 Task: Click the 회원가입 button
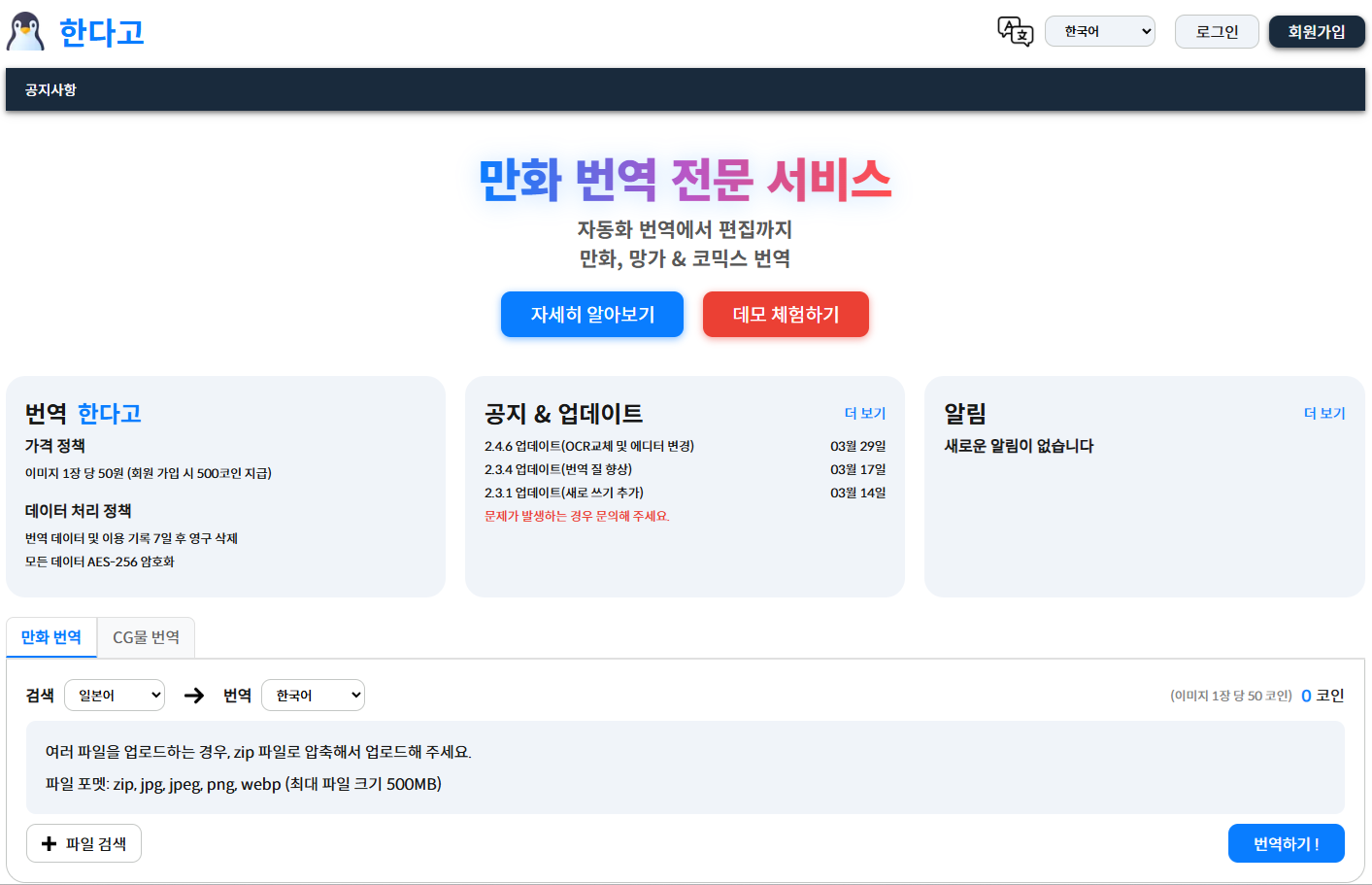pos(1316,32)
